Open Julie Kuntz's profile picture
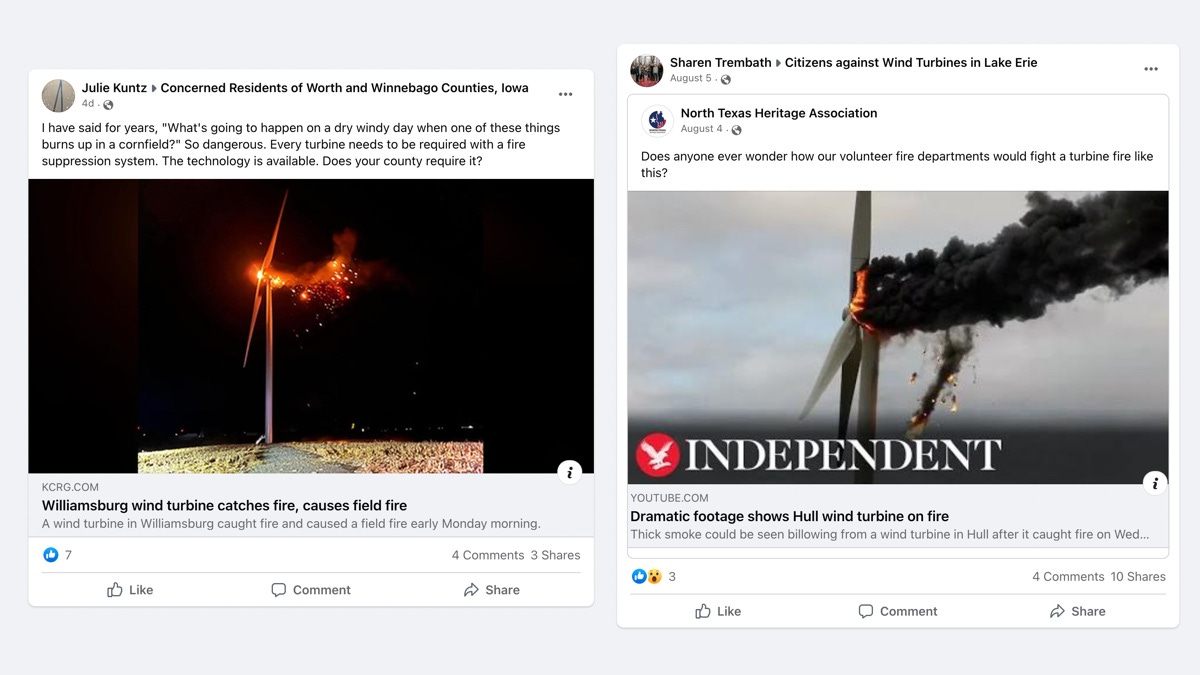1200x675 pixels. point(58,95)
